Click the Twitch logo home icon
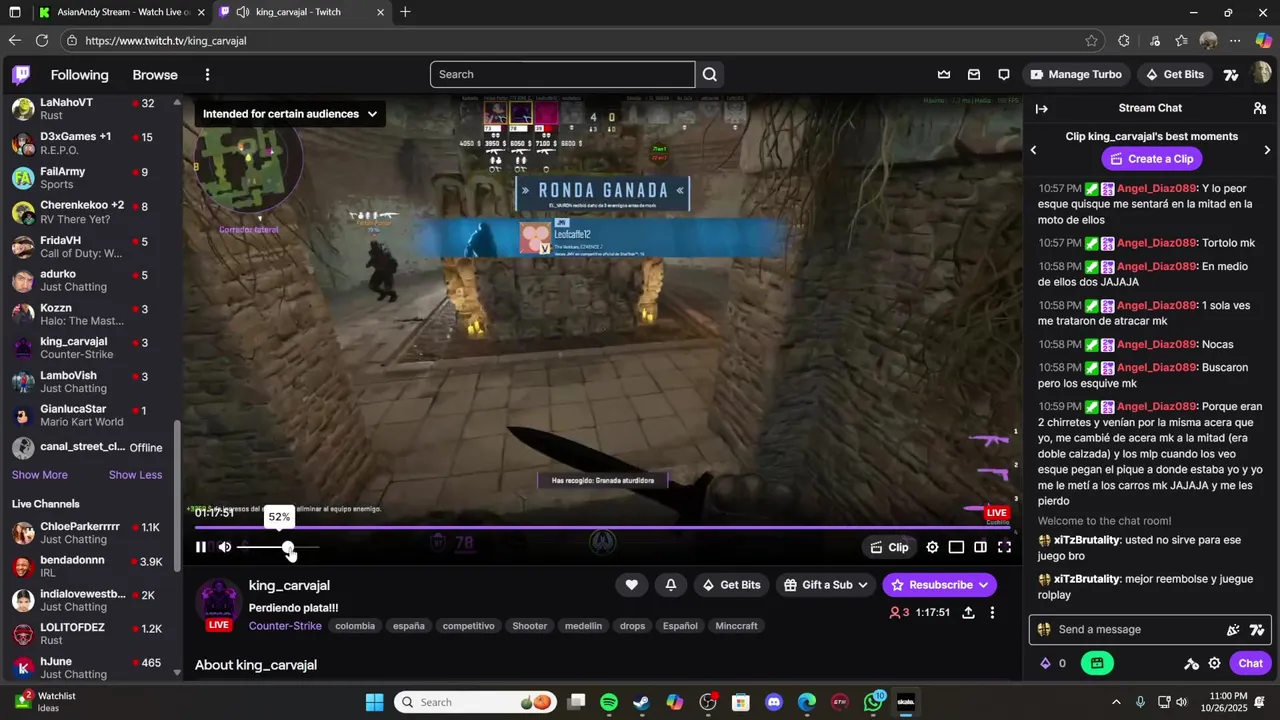The width and height of the screenshot is (1280, 720). point(21,75)
